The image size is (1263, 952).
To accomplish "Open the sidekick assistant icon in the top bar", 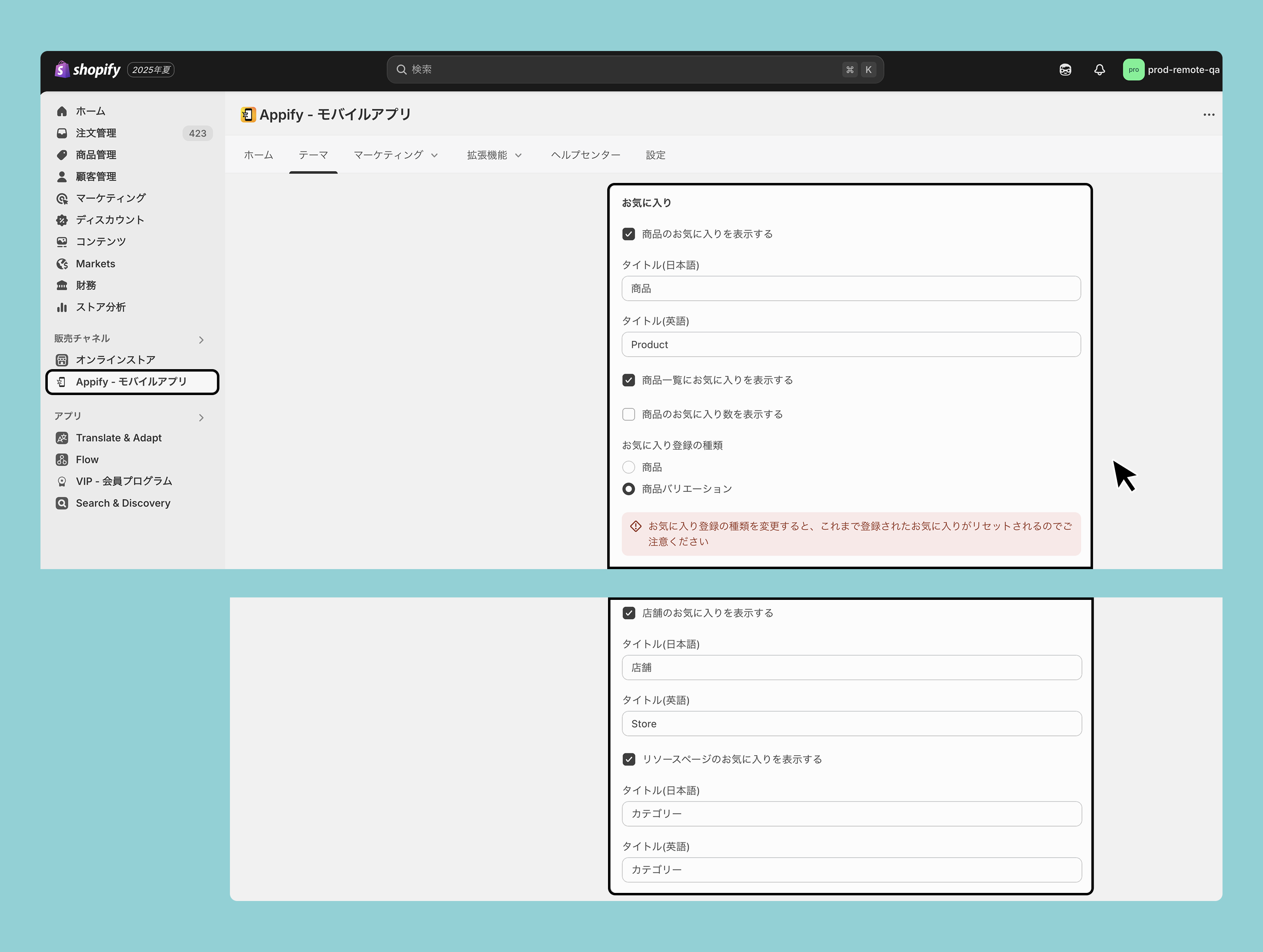I will pyautogui.click(x=1065, y=70).
